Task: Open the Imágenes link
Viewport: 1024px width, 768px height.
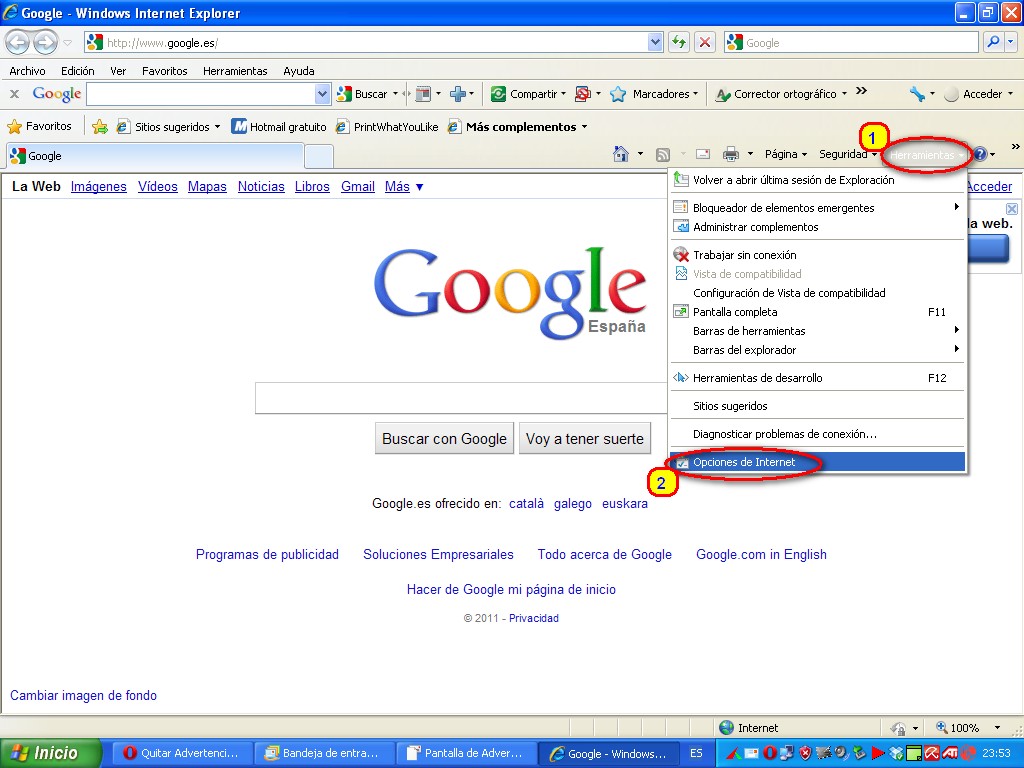Action: [x=99, y=187]
